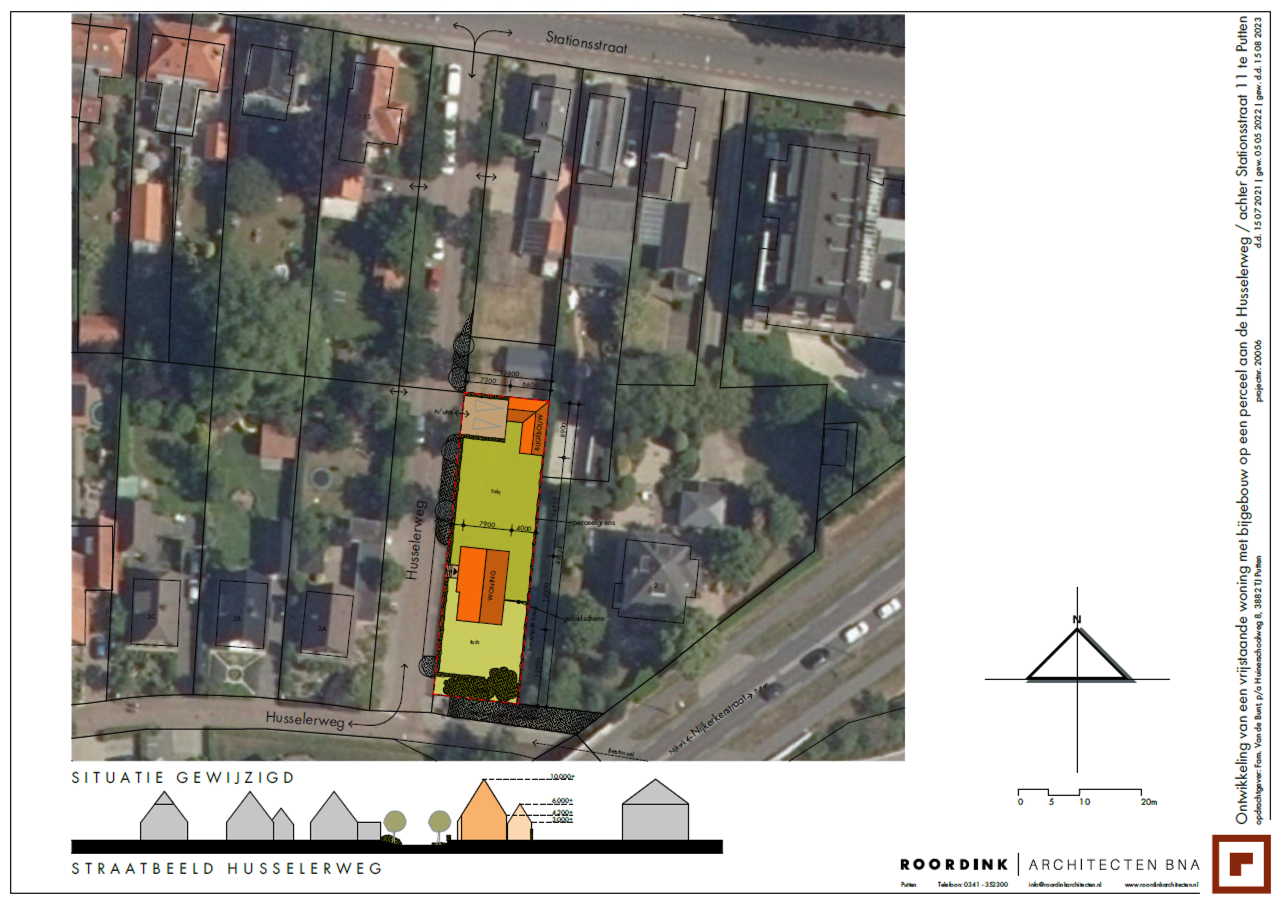The width and height of the screenshot is (1279, 903).
Task: Click the website address in footer
Action: (1160, 885)
